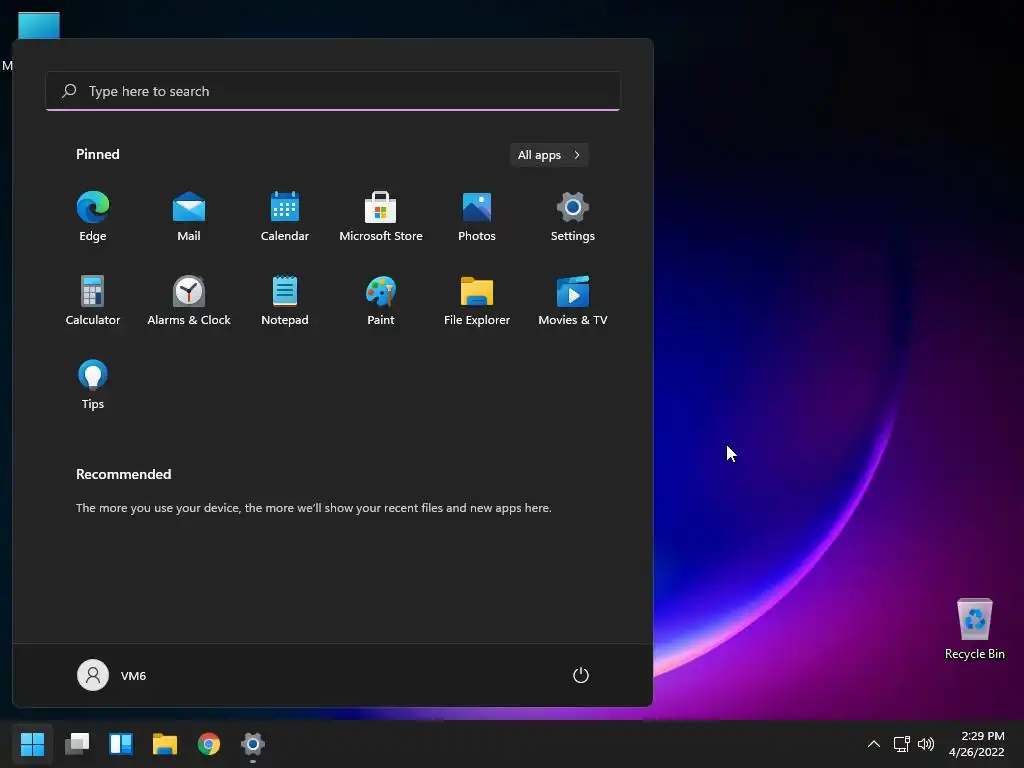Launch the Photos app
Screen dimensions: 1024x768
pyautogui.click(x=477, y=217)
